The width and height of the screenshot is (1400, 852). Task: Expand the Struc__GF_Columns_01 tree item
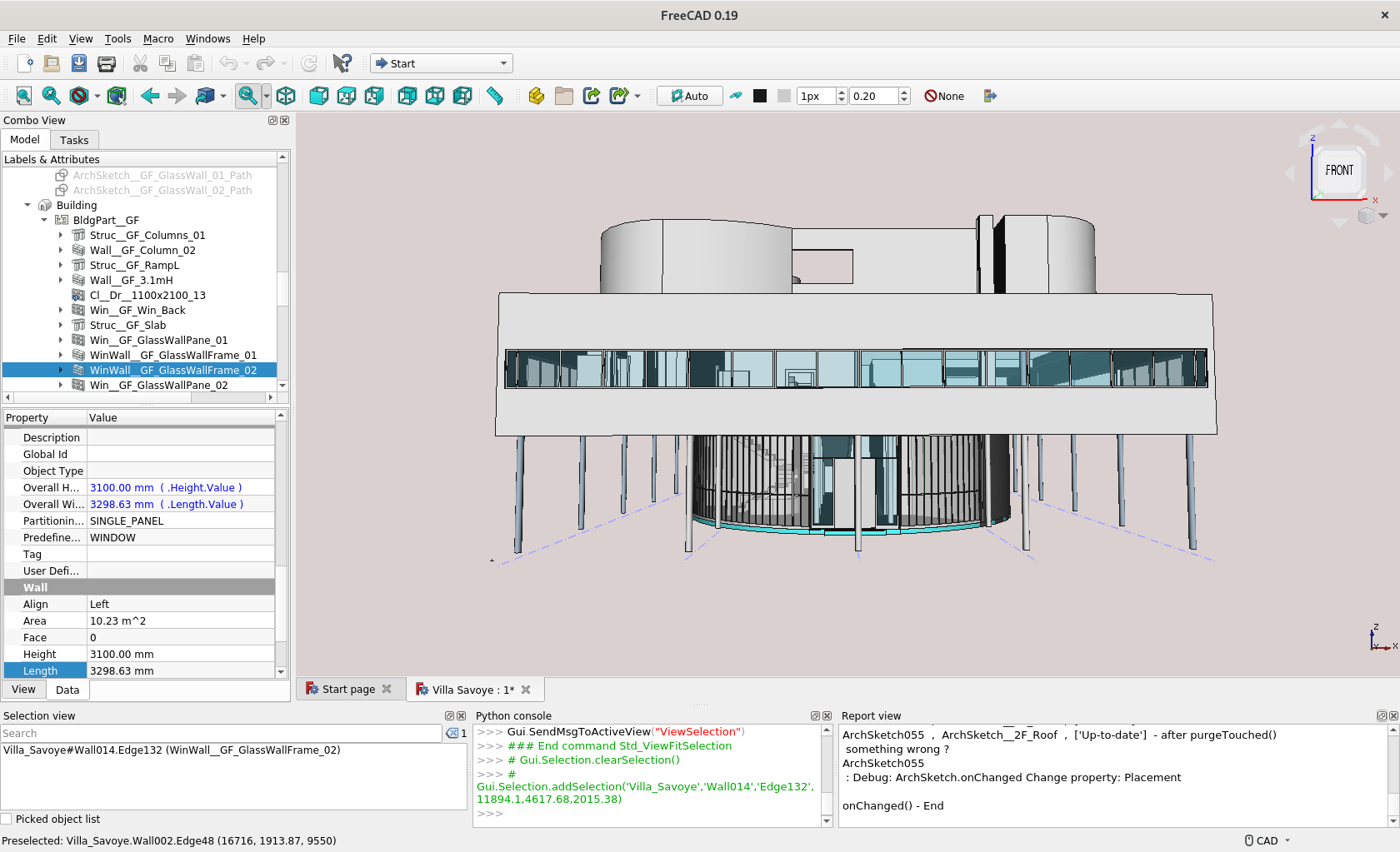[x=61, y=235]
